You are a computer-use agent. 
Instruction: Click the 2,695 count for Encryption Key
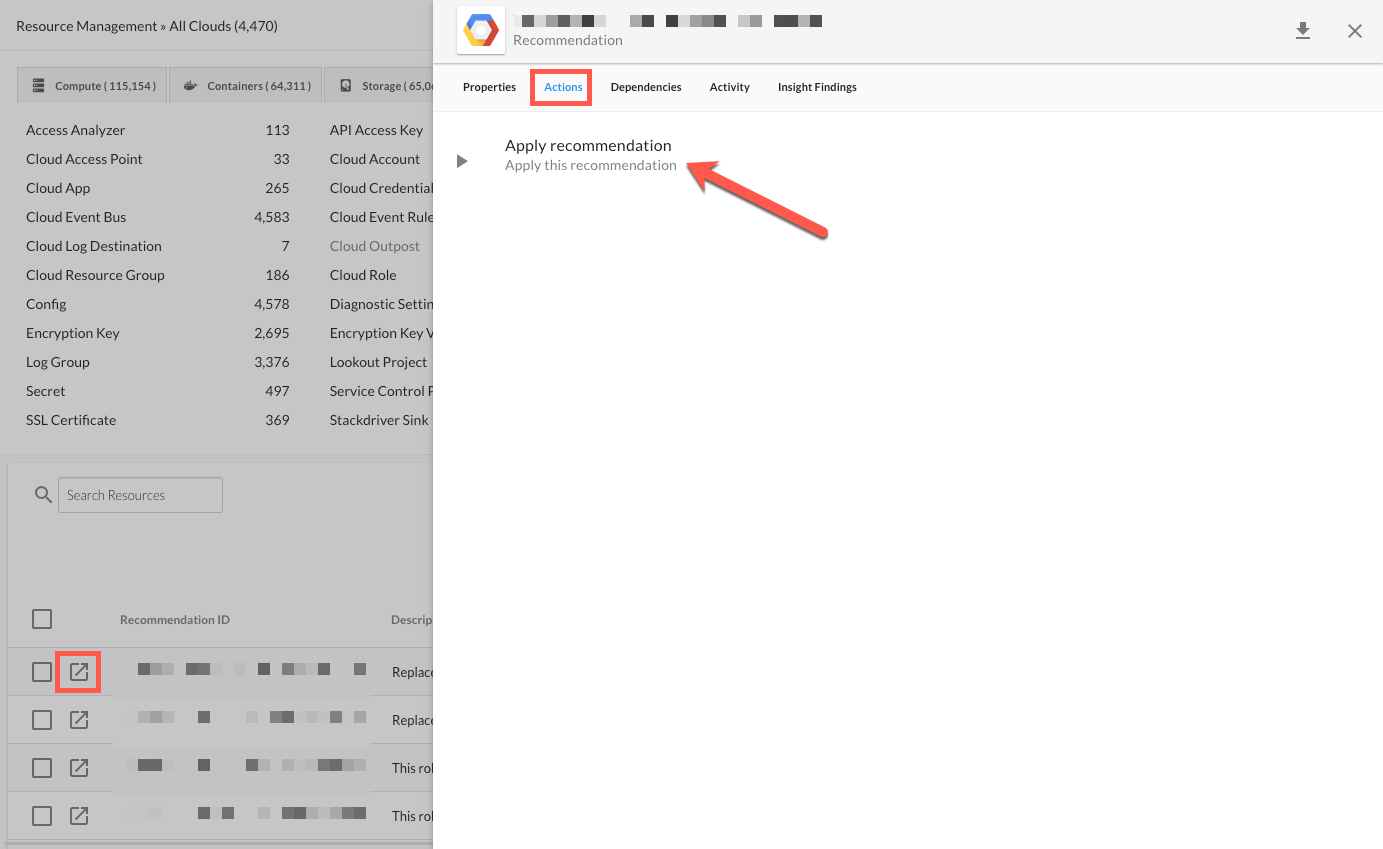(272, 333)
